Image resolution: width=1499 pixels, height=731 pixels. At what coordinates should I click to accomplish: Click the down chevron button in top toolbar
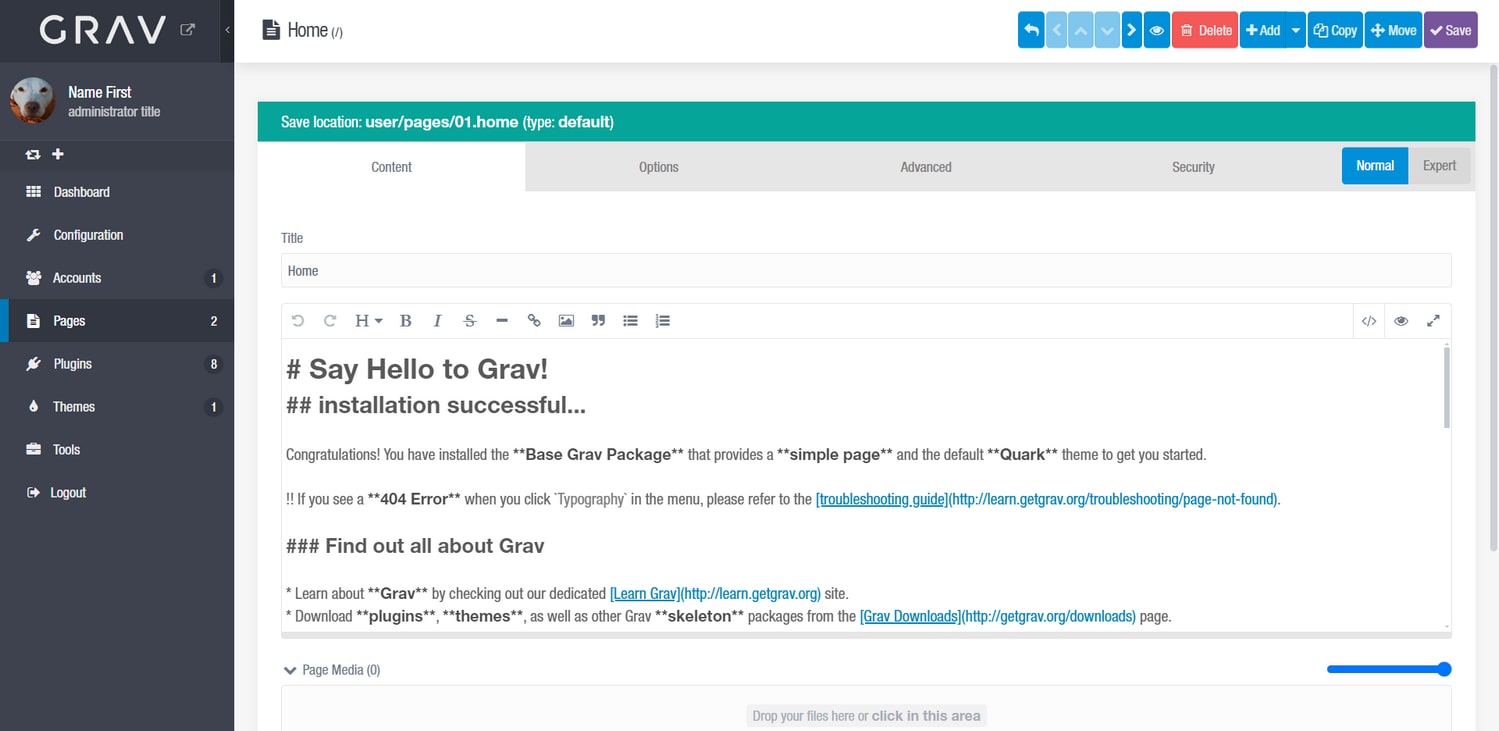(x=1107, y=30)
